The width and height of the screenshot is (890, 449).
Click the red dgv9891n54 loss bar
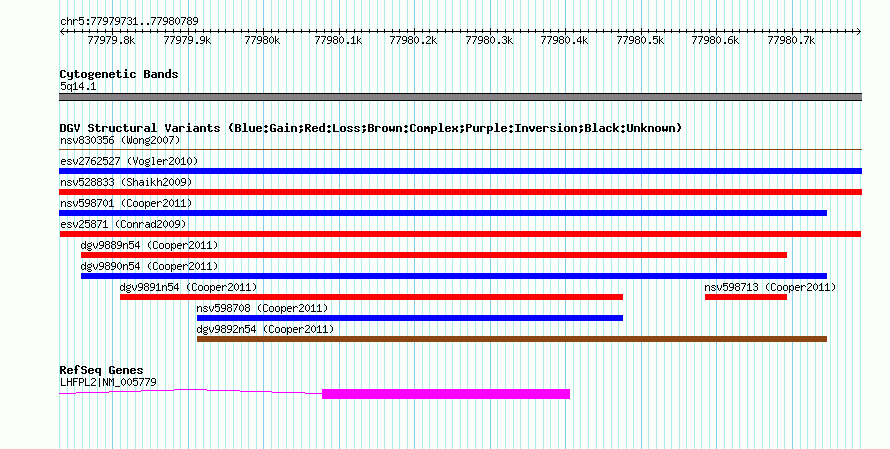pyautogui.click(x=371, y=297)
